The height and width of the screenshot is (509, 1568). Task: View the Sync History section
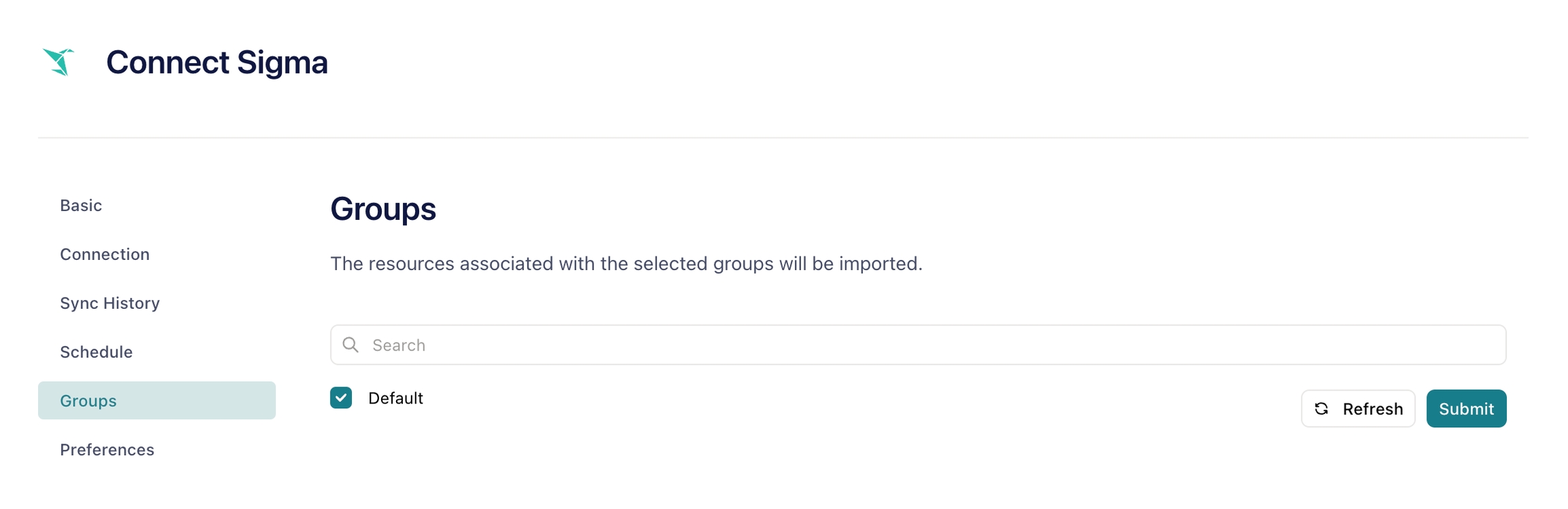tap(110, 303)
